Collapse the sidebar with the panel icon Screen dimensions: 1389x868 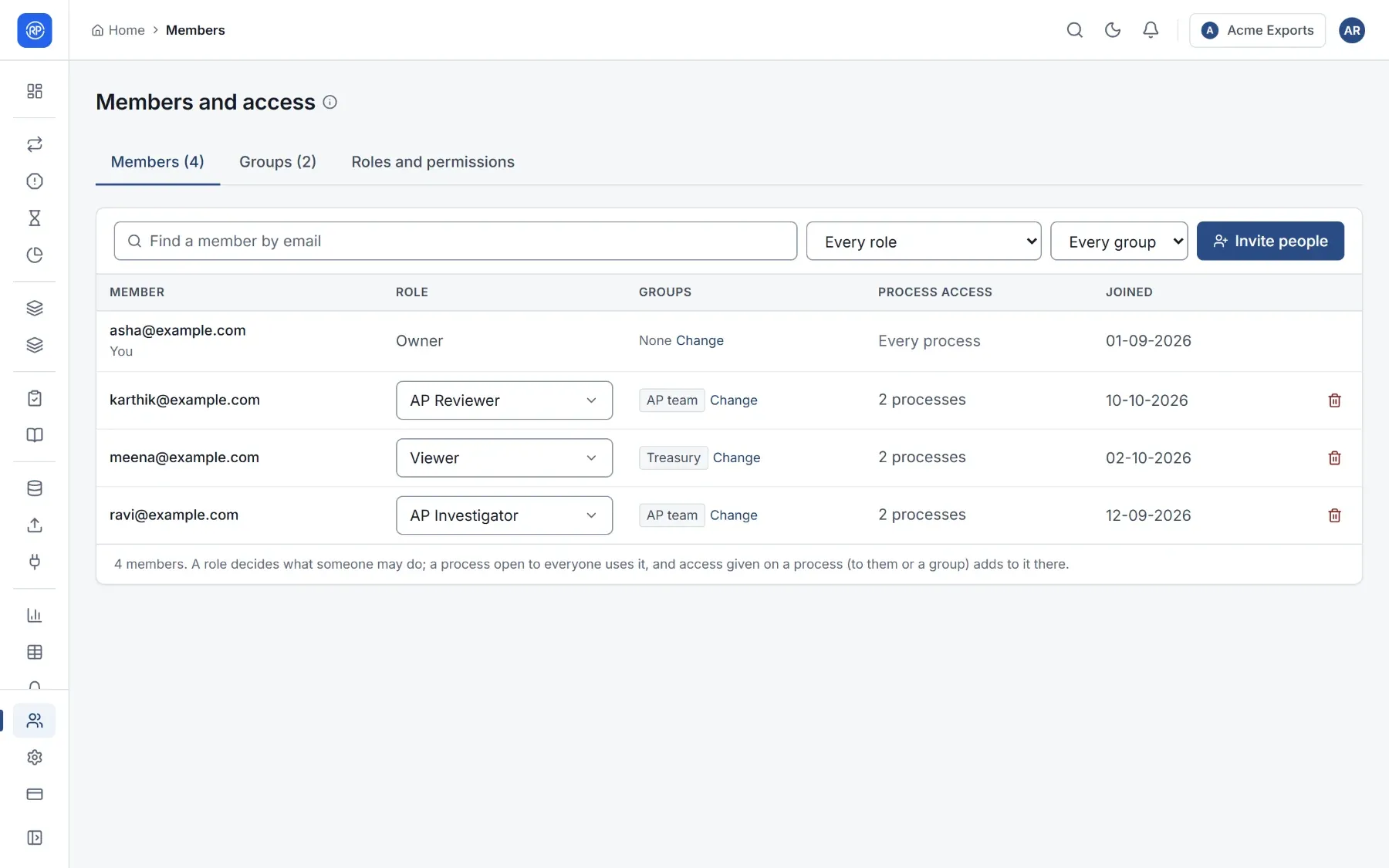[35, 838]
